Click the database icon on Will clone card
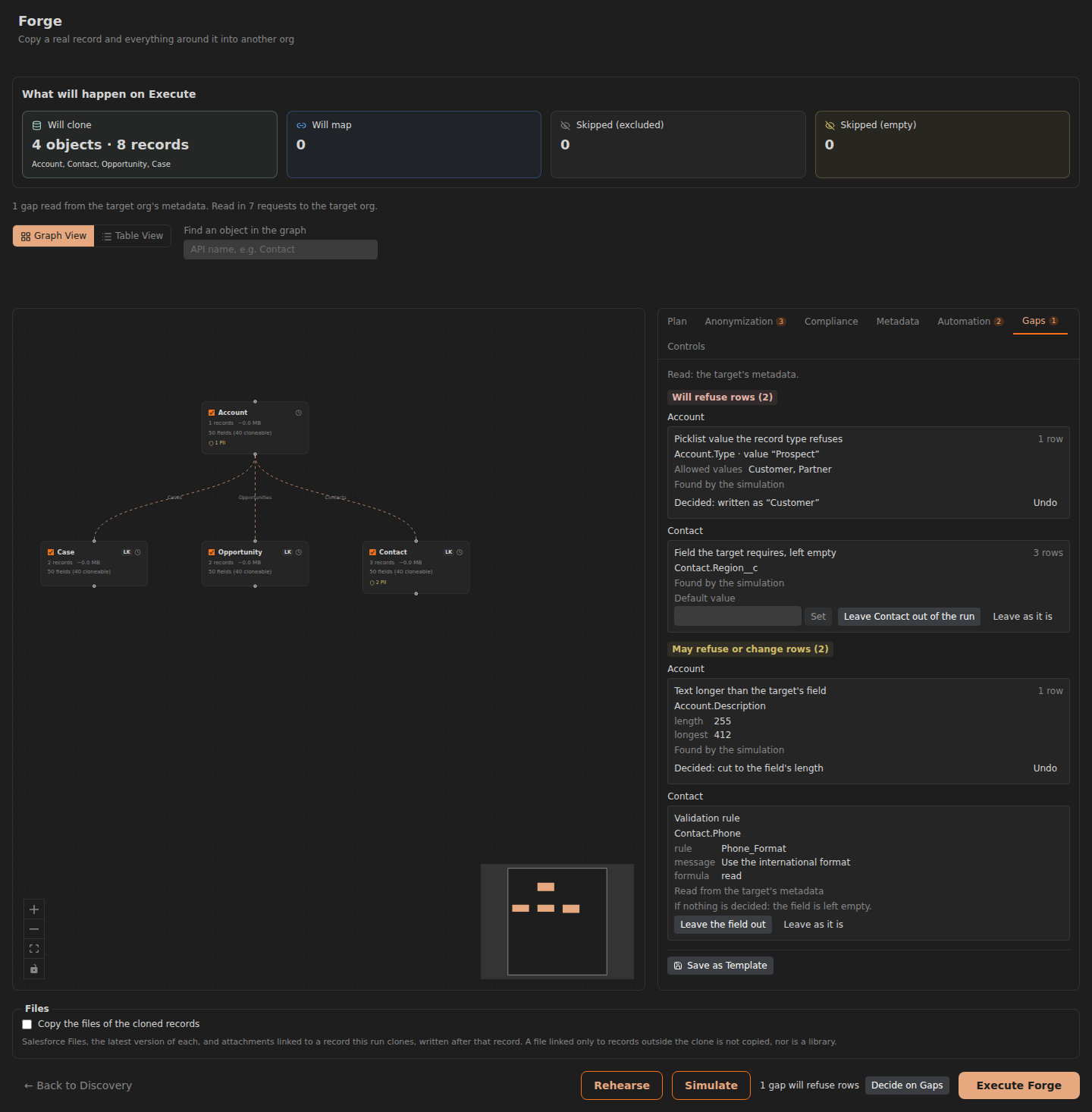The image size is (1092, 1112). coord(36,125)
